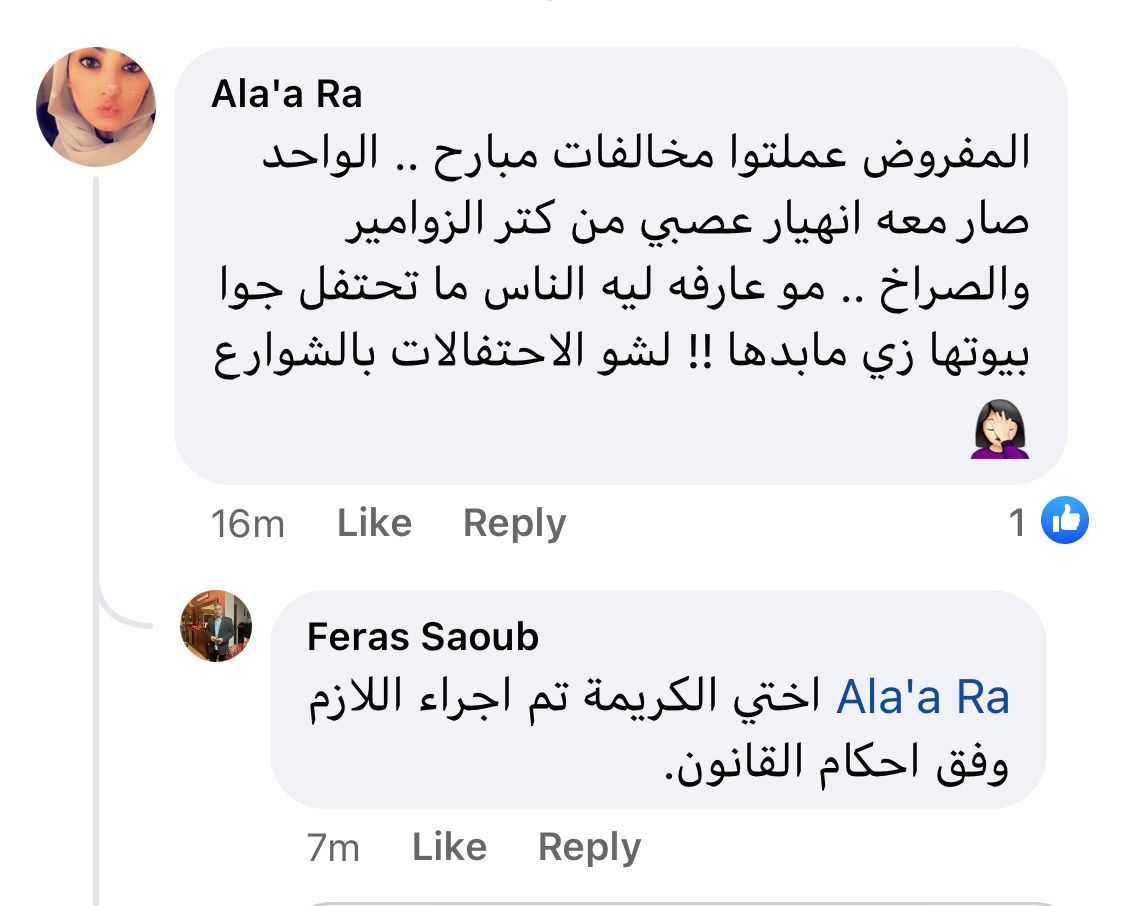The width and height of the screenshot is (1125, 906).
Task: Click the vertical thread line under Ala'a Ra's avatar
Action: click(x=96, y=400)
